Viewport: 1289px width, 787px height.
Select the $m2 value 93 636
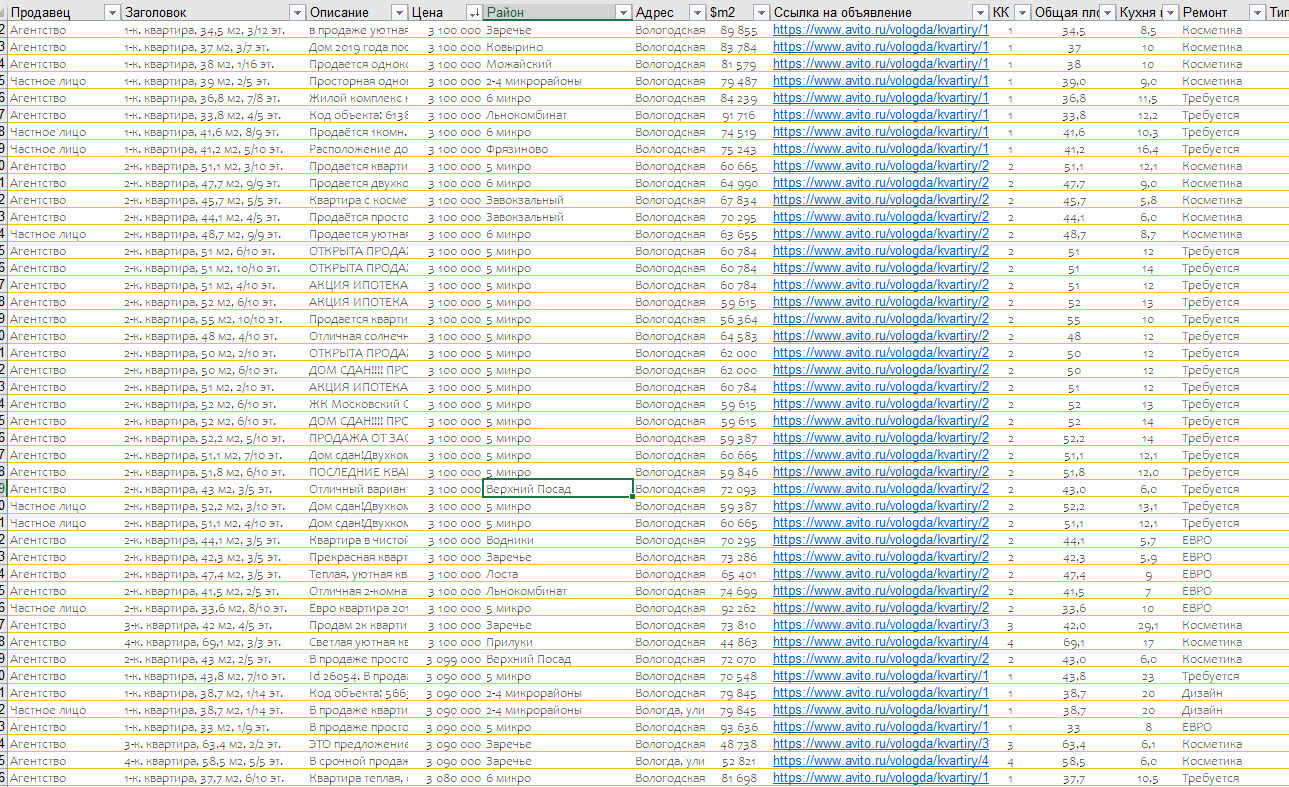[x=739, y=727]
